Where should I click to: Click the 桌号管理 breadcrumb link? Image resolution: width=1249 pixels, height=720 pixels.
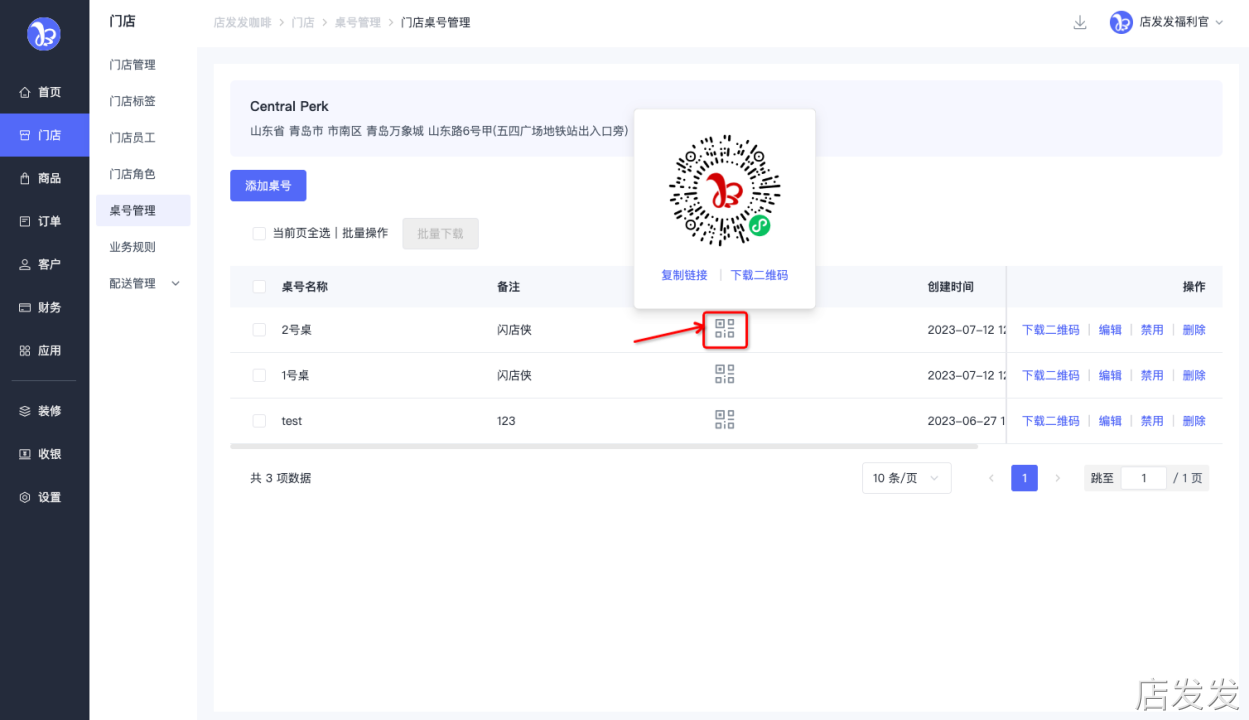pos(358,22)
